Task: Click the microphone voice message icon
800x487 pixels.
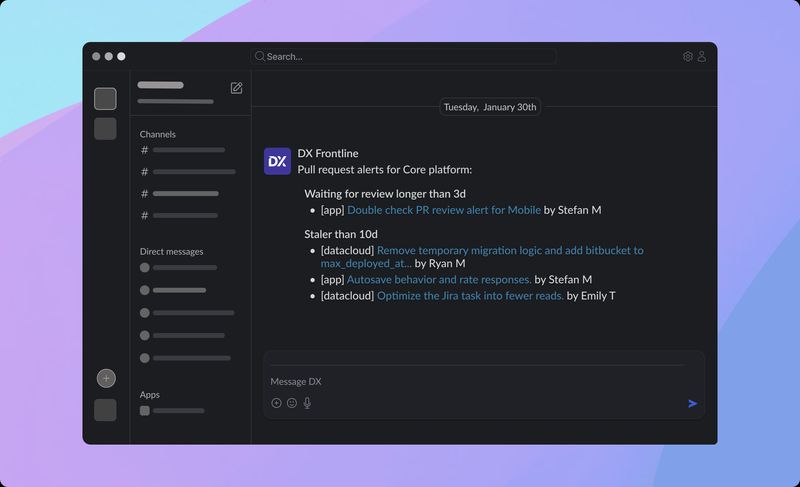Action: click(x=307, y=403)
